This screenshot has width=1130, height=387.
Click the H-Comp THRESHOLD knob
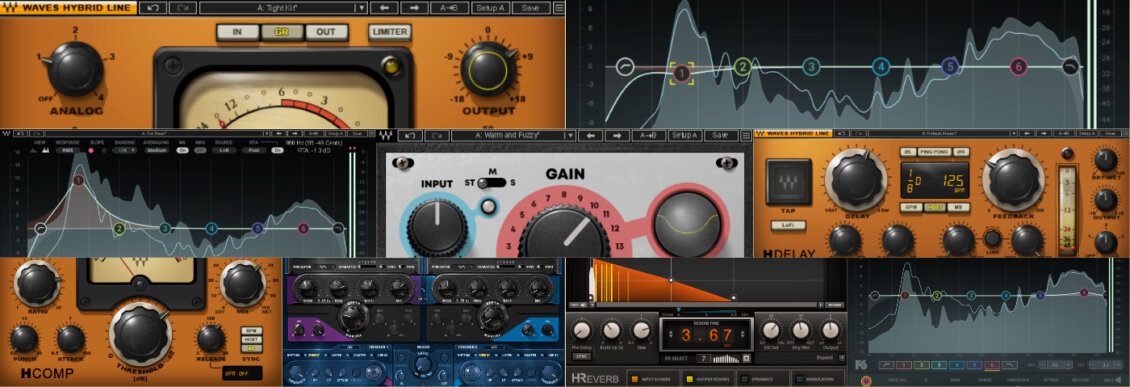click(141, 333)
